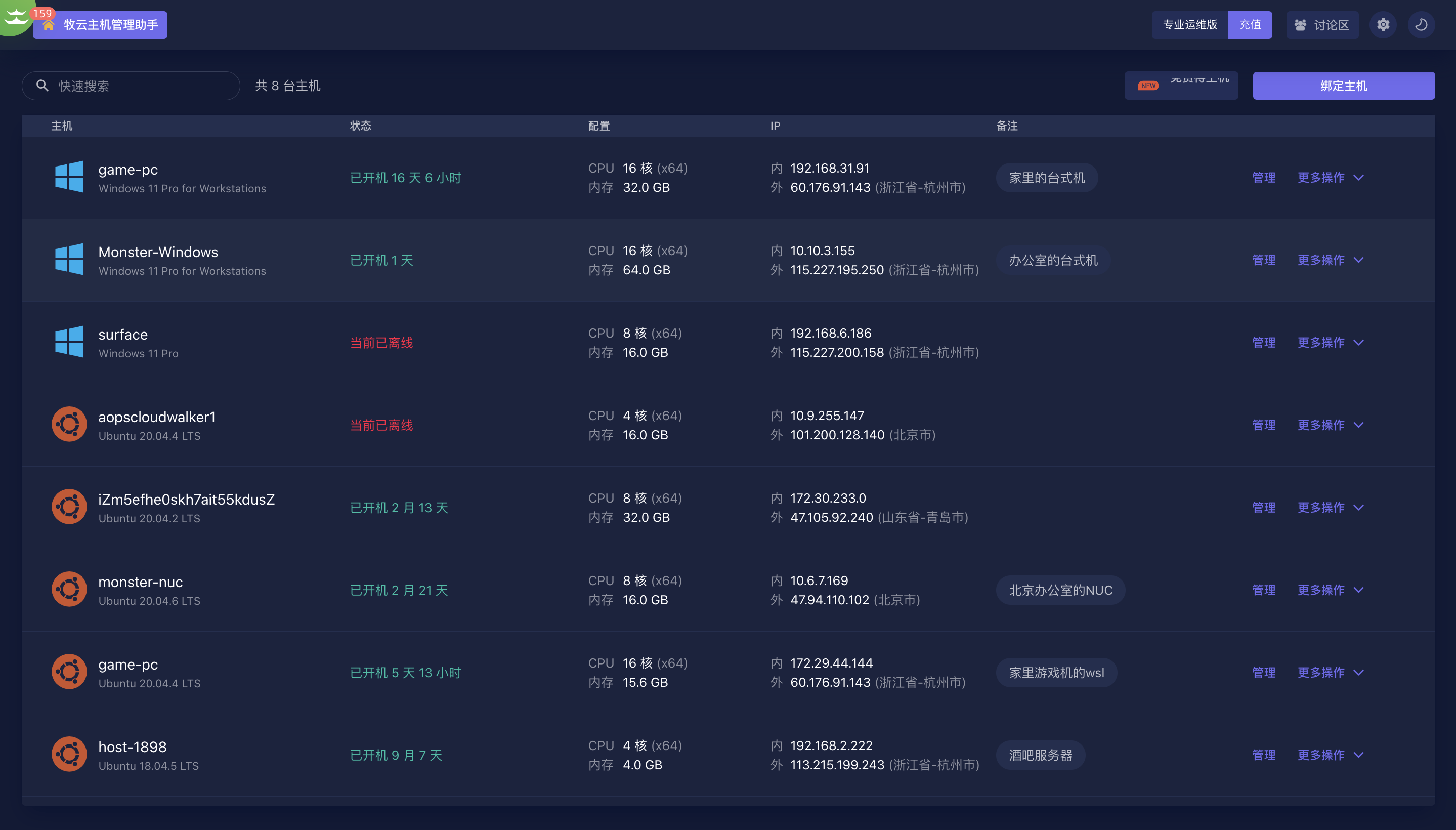Click the settings gear icon

point(1383,24)
